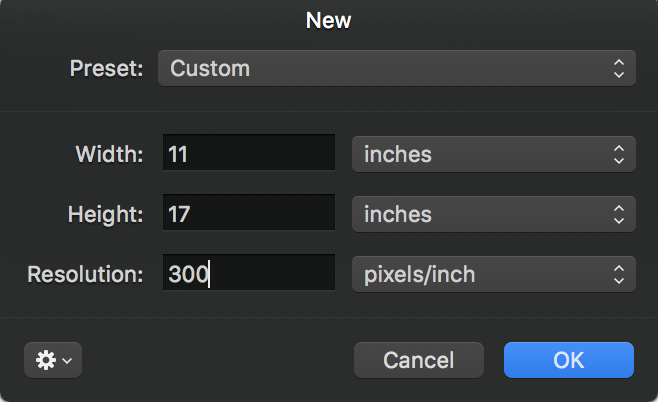Open the gear actions menu
Screen dimensions: 658x402
[53, 360]
